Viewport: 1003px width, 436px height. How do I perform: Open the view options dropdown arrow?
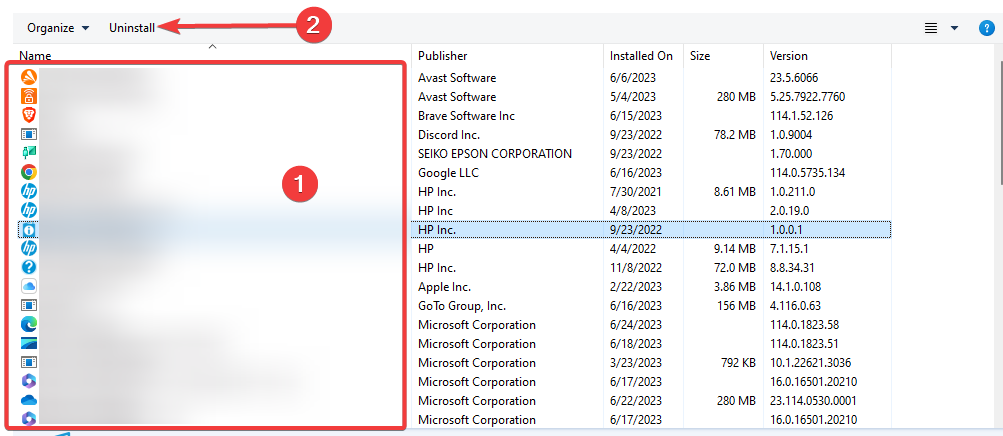954,28
